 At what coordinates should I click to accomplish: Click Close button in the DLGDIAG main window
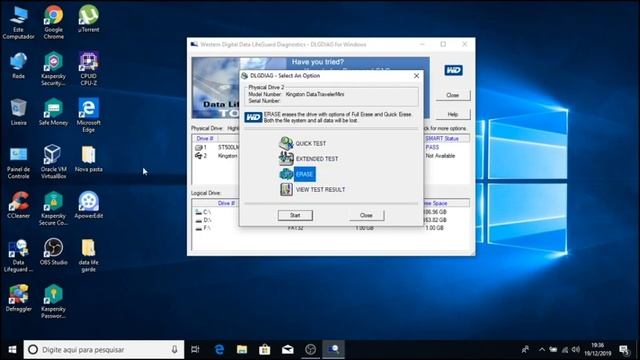pyautogui.click(x=452, y=95)
